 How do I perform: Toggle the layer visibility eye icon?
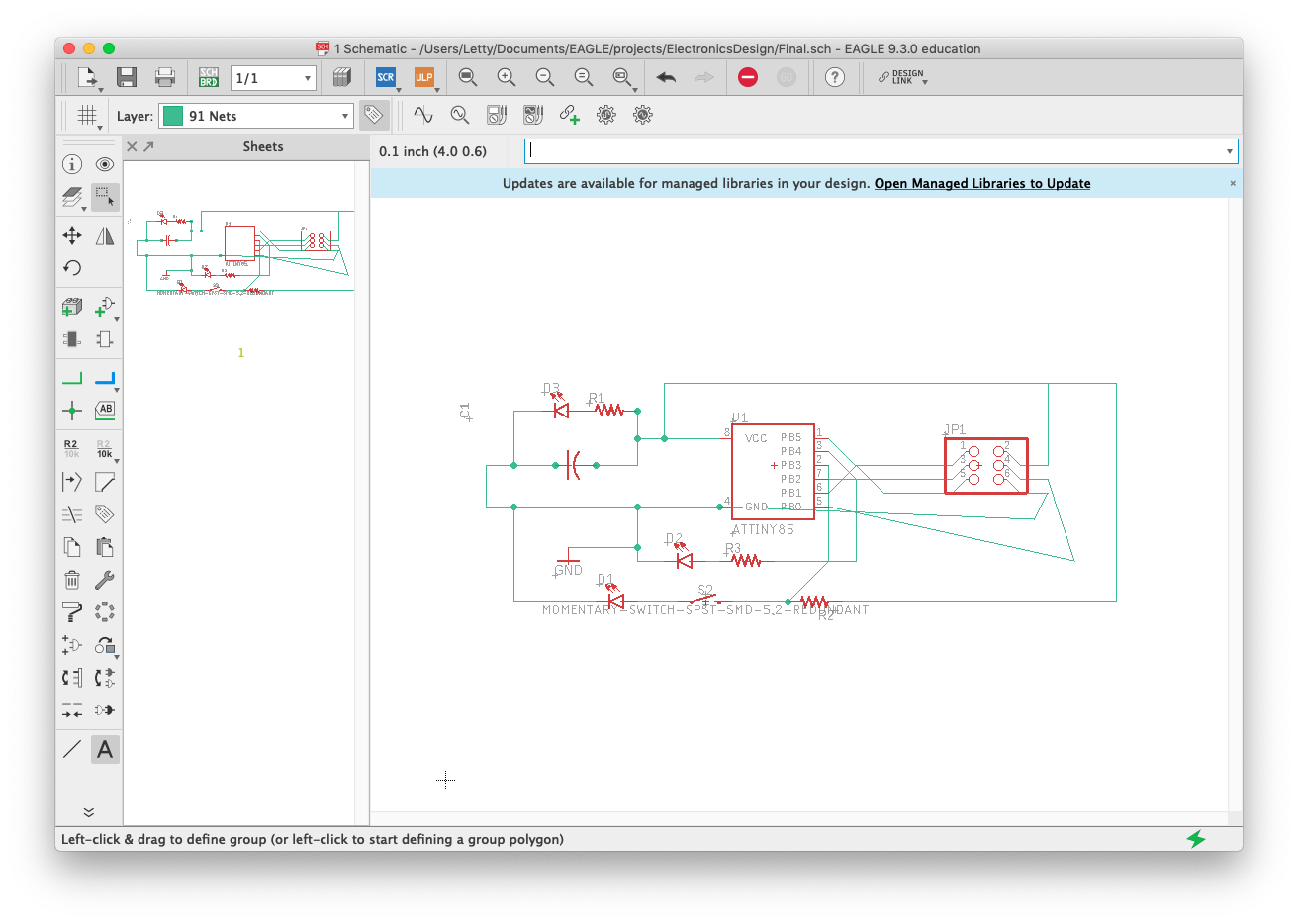[x=105, y=164]
